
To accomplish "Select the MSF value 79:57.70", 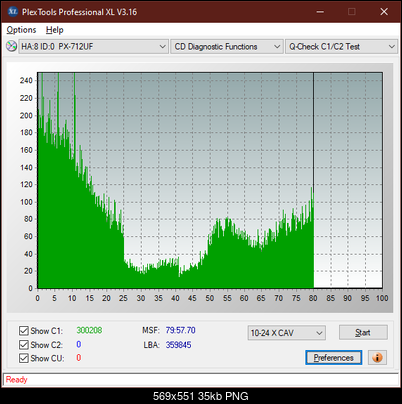I will coord(180,330).
